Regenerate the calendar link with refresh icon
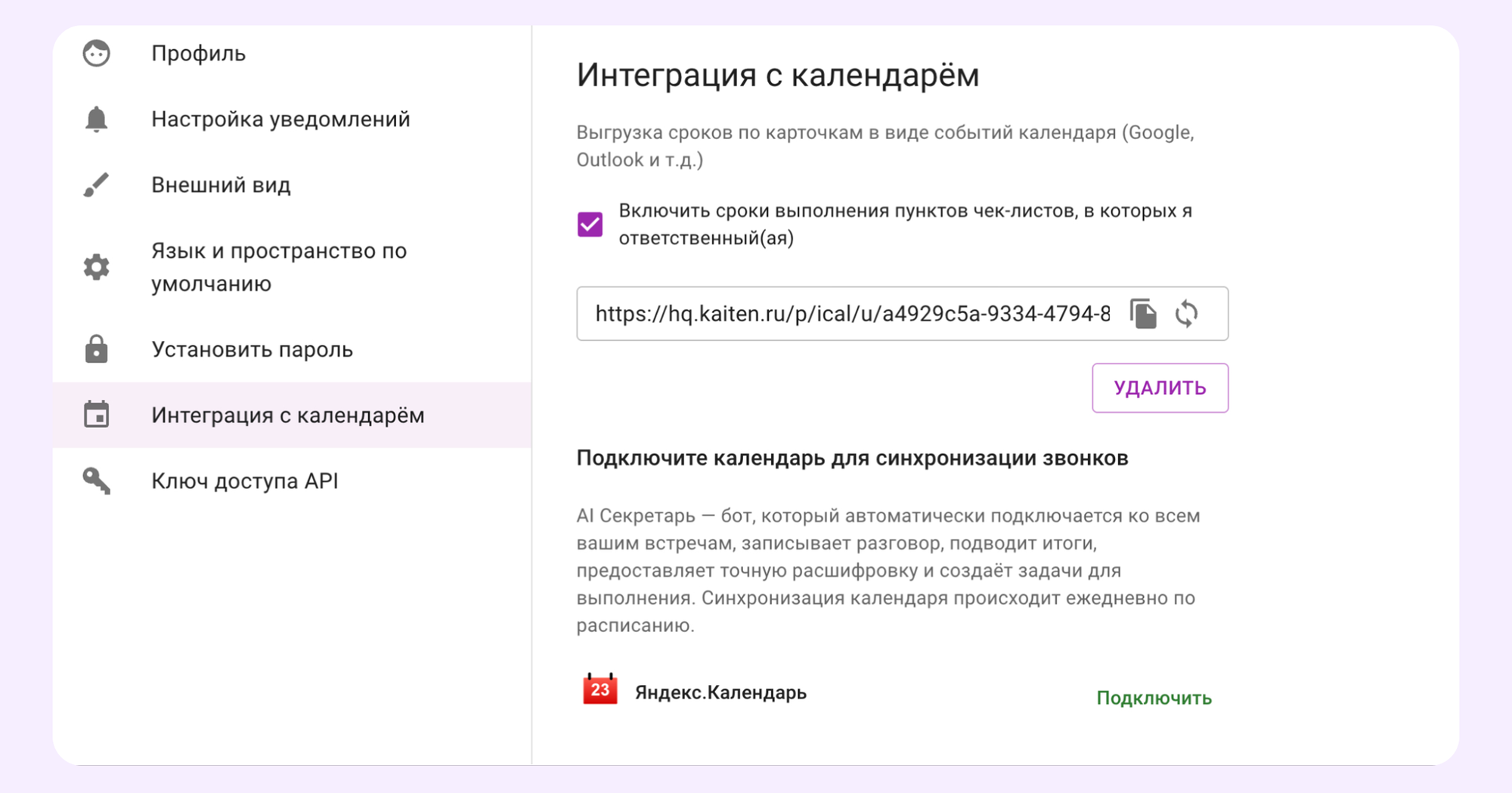 (x=1186, y=314)
